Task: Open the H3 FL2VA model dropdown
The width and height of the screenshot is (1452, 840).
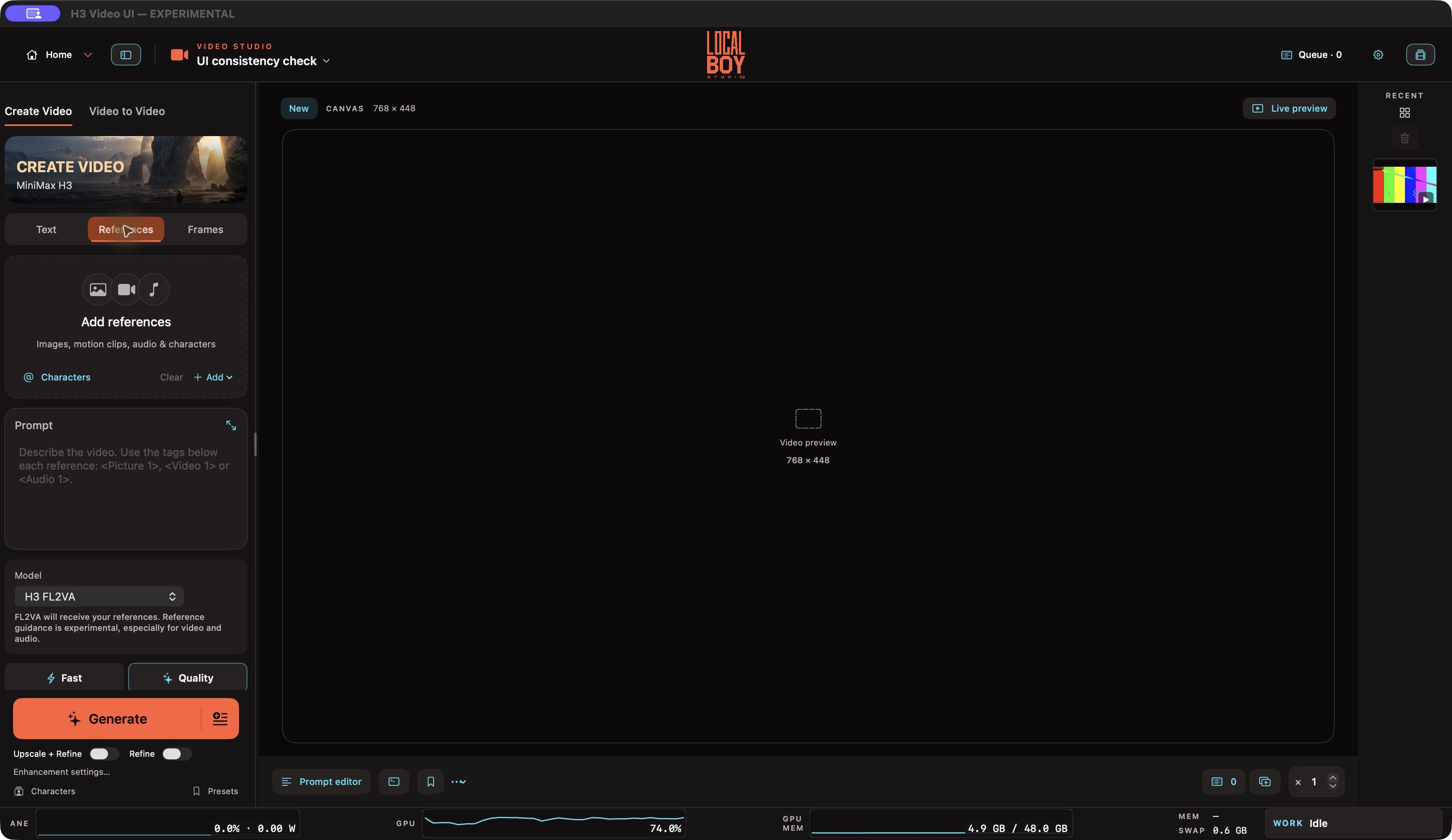Action: [x=99, y=596]
